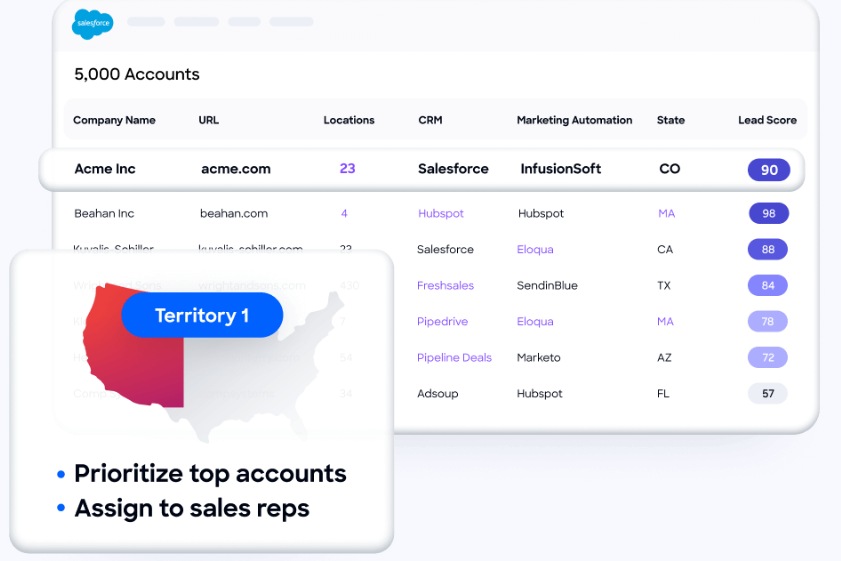Sort by CRM column header
The image size is (841, 561).
click(430, 120)
